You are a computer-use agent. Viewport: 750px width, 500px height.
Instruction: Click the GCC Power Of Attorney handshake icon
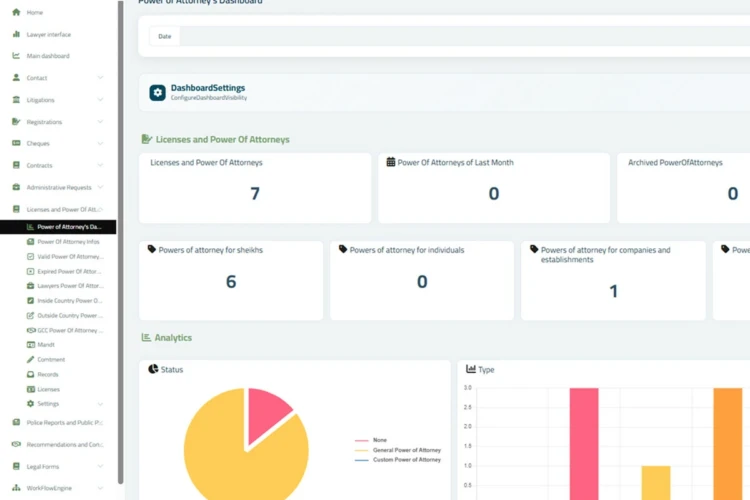click(31, 330)
